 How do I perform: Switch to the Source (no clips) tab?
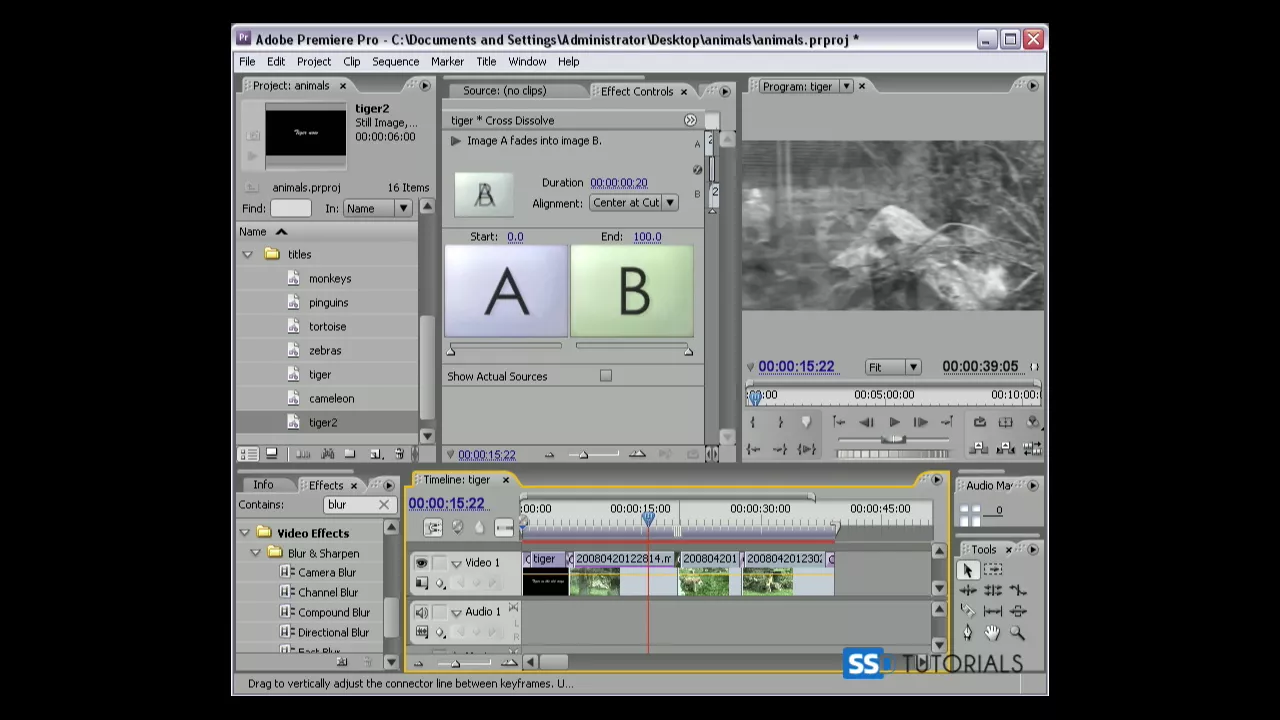coord(504,91)
